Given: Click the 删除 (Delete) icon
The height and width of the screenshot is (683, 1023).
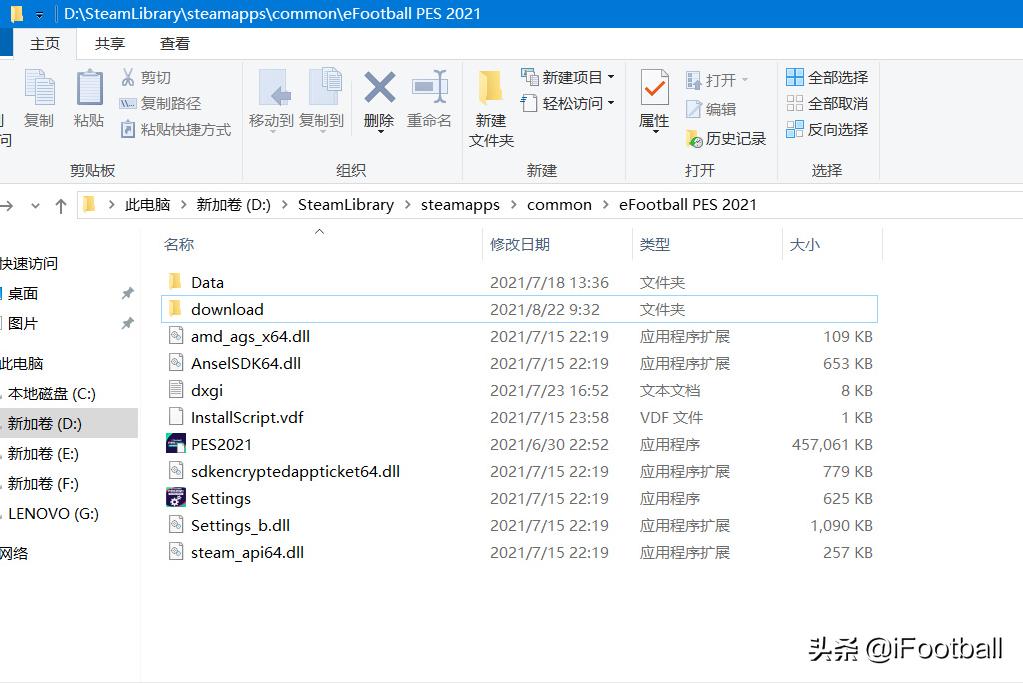Looking at the screenshot, I should (379, 100).
